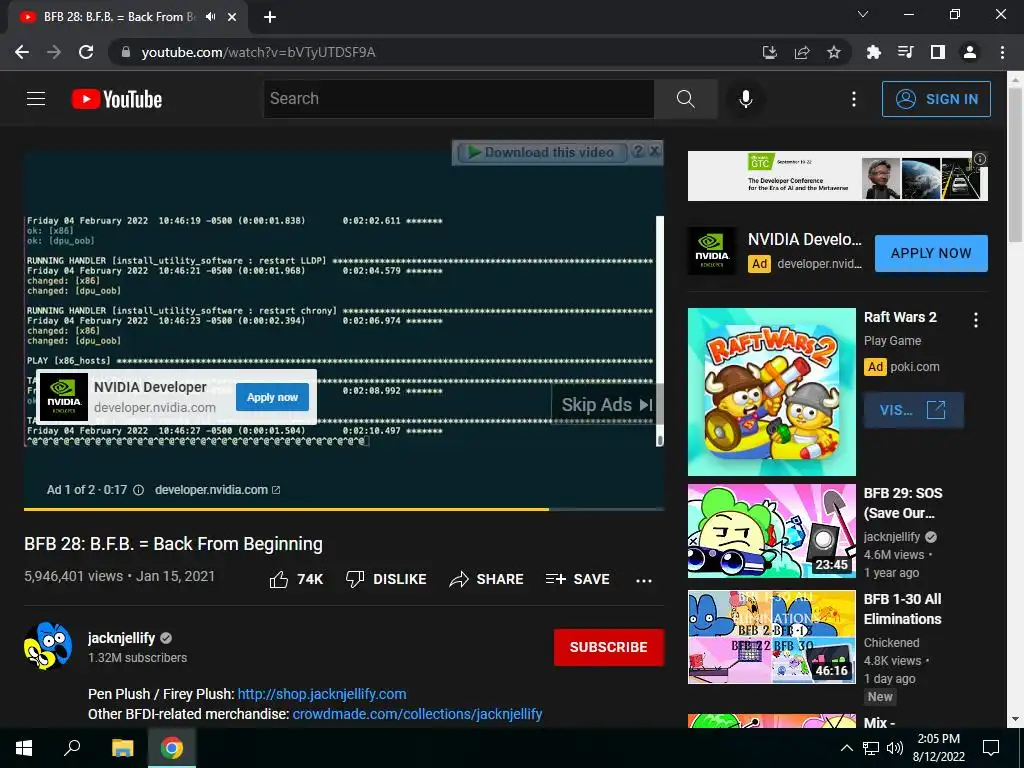Open a new browser tab
The height and width of the screenshot is (768, 1024).
270,17
